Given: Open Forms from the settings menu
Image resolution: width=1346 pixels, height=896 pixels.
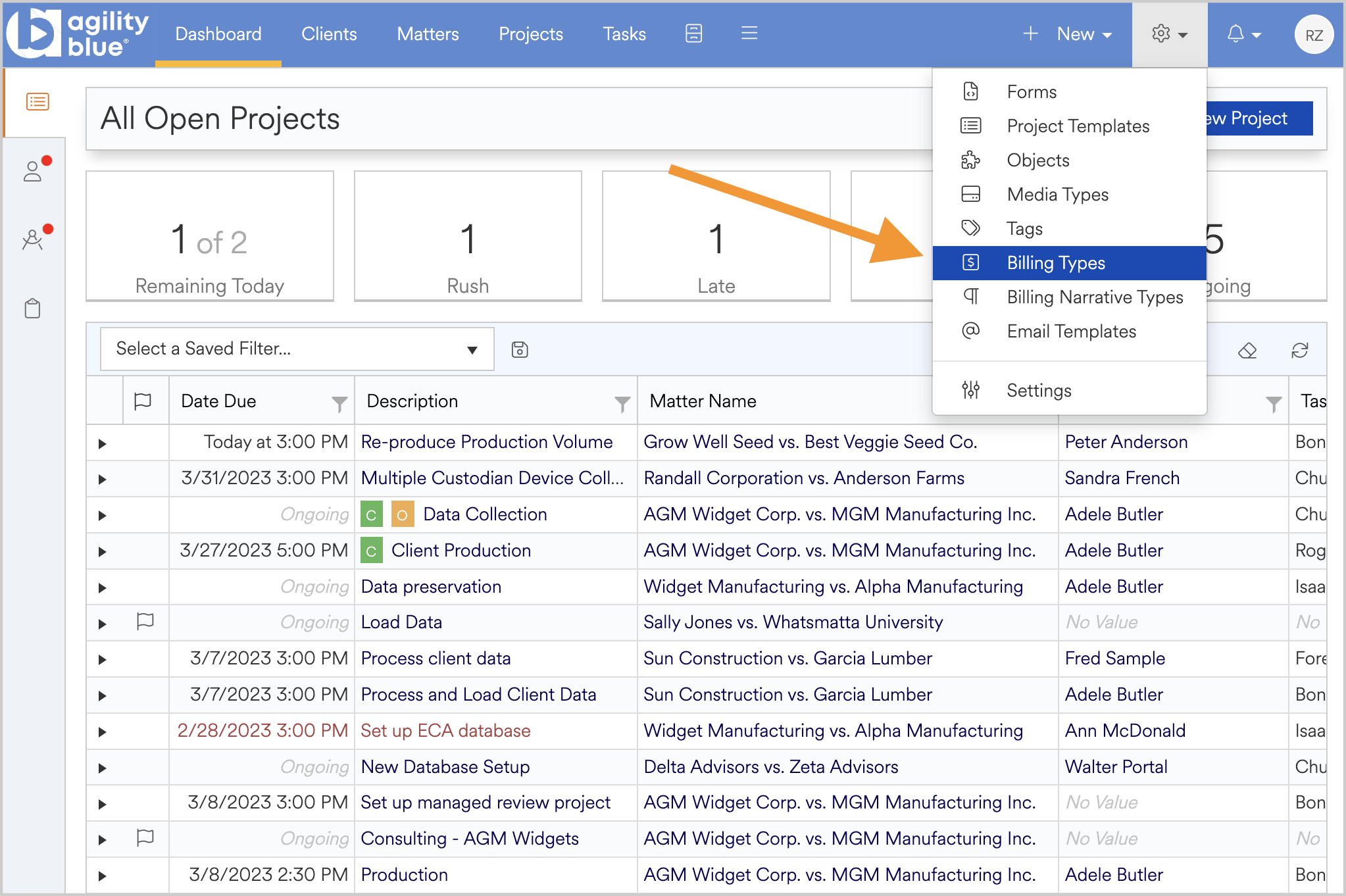Looking at the screenshot, I should pyautogui.click(x=1069, y=91).
